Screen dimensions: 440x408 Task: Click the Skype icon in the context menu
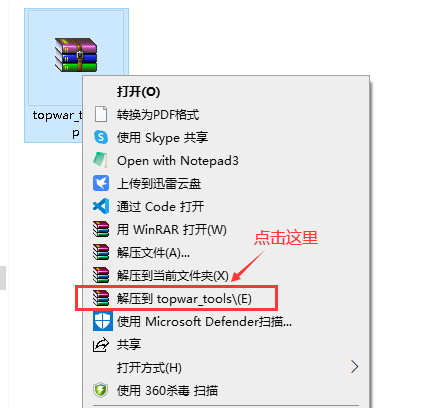pyautogui.click(x=101, y=137)
